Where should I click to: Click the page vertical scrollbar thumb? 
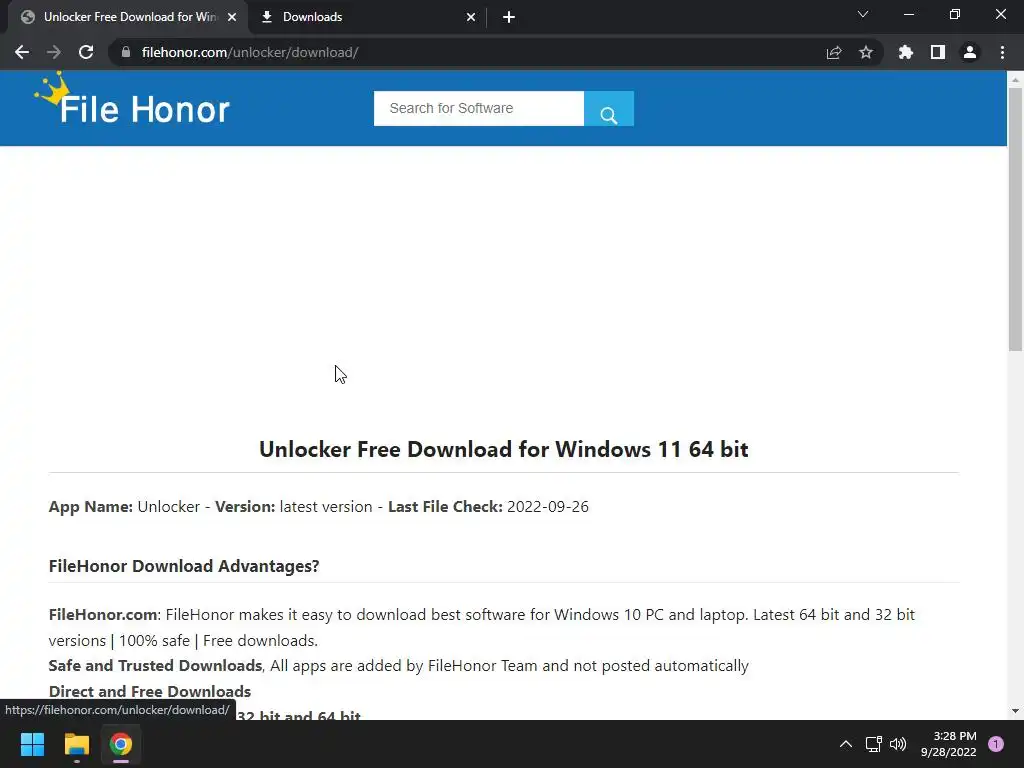coord(1015,219)
